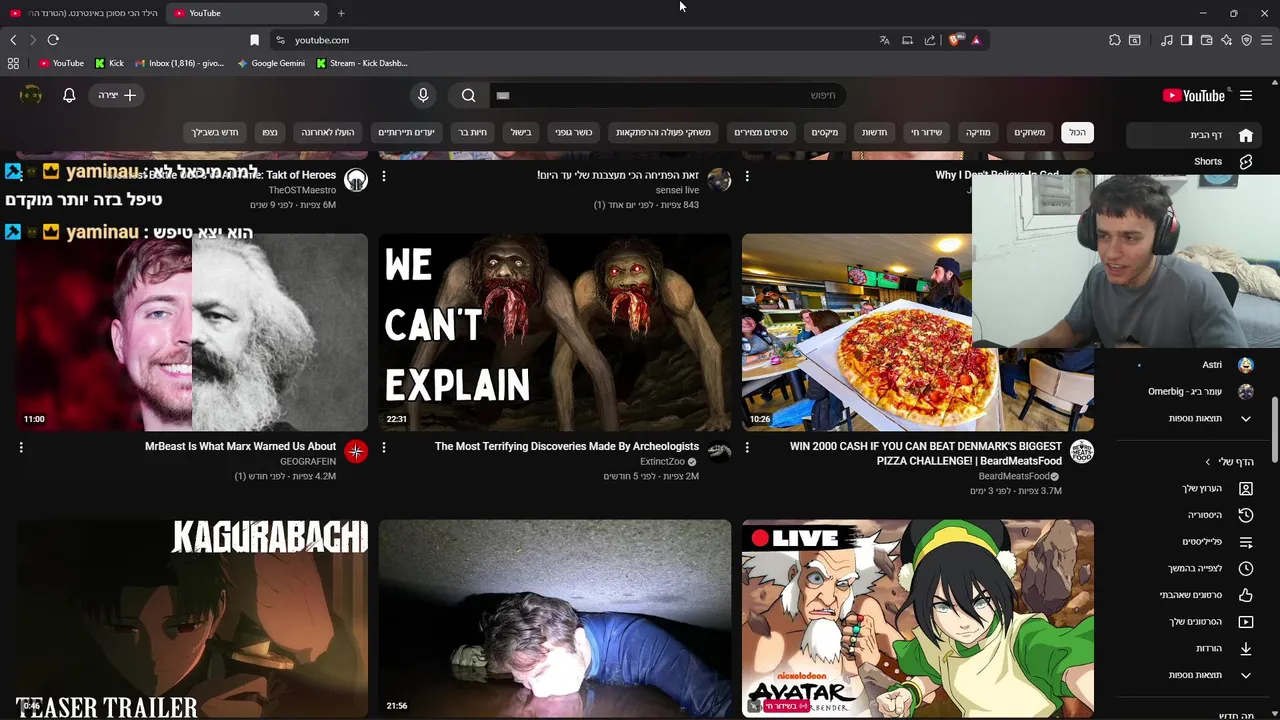
Task: Close the active YouTube tab
Action: 317,13
